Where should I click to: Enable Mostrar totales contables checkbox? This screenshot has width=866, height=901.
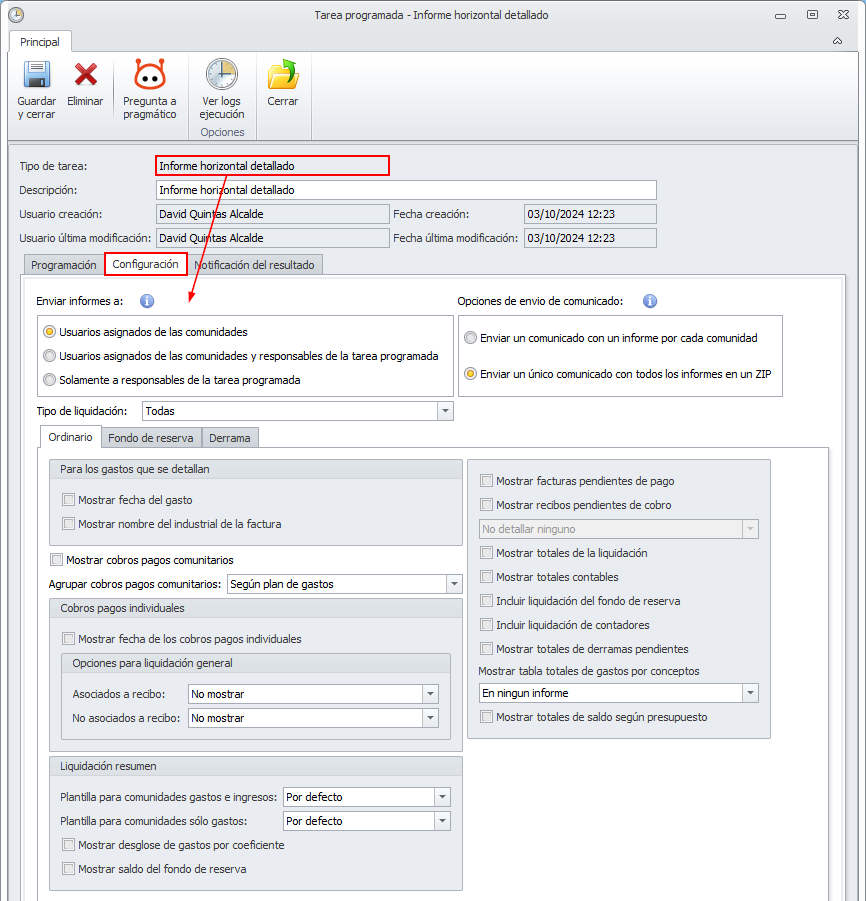tap(487, 577)
